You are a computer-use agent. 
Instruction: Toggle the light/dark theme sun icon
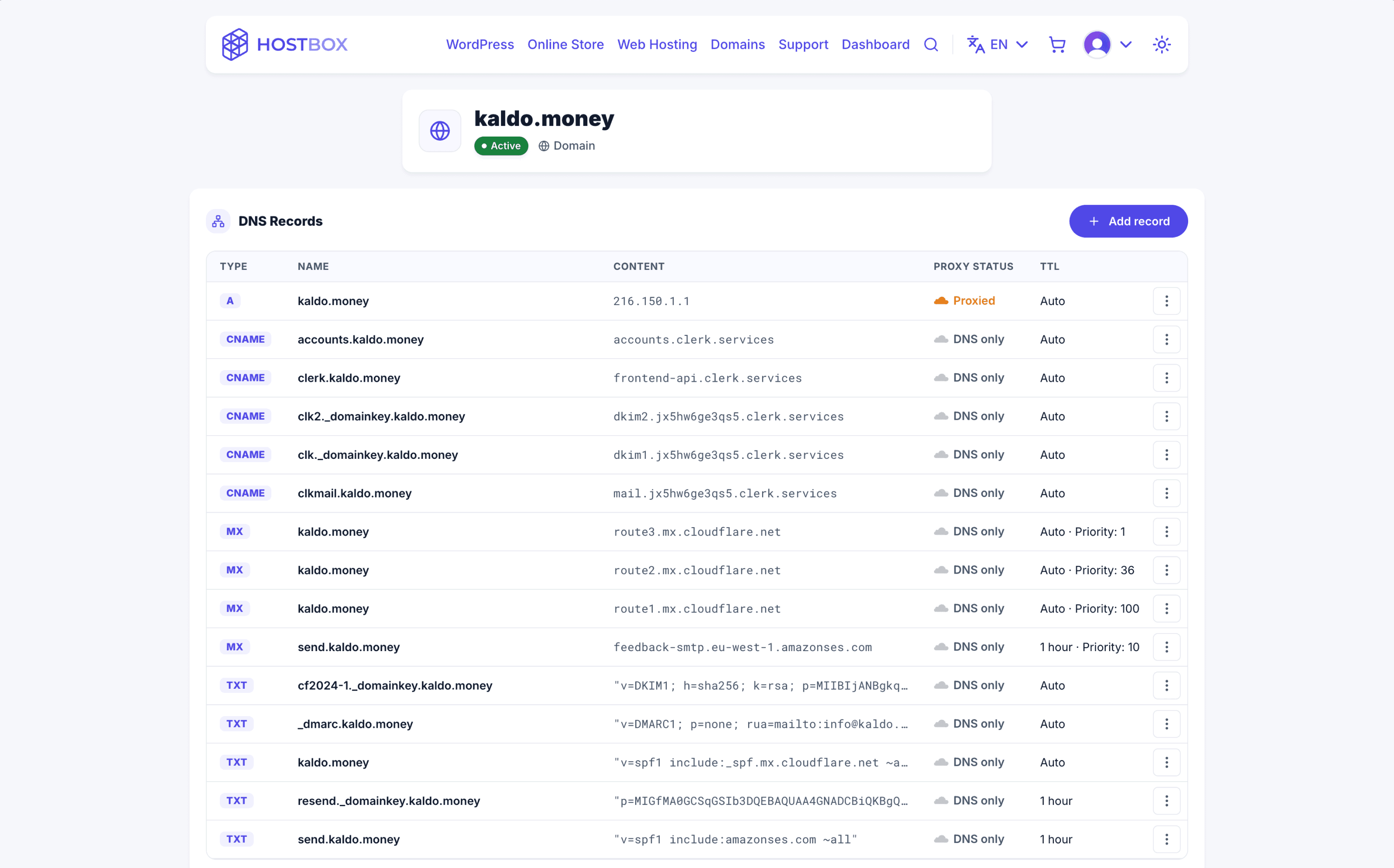[x=1161, y=44]
